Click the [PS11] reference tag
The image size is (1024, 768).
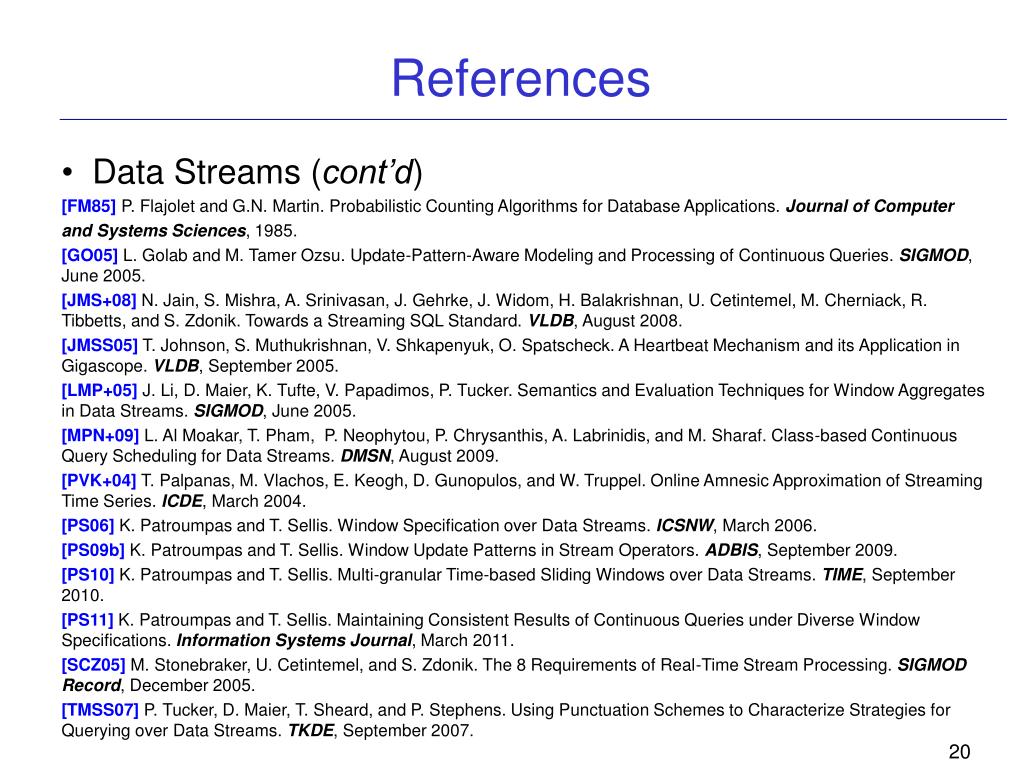tap(87, 620)
